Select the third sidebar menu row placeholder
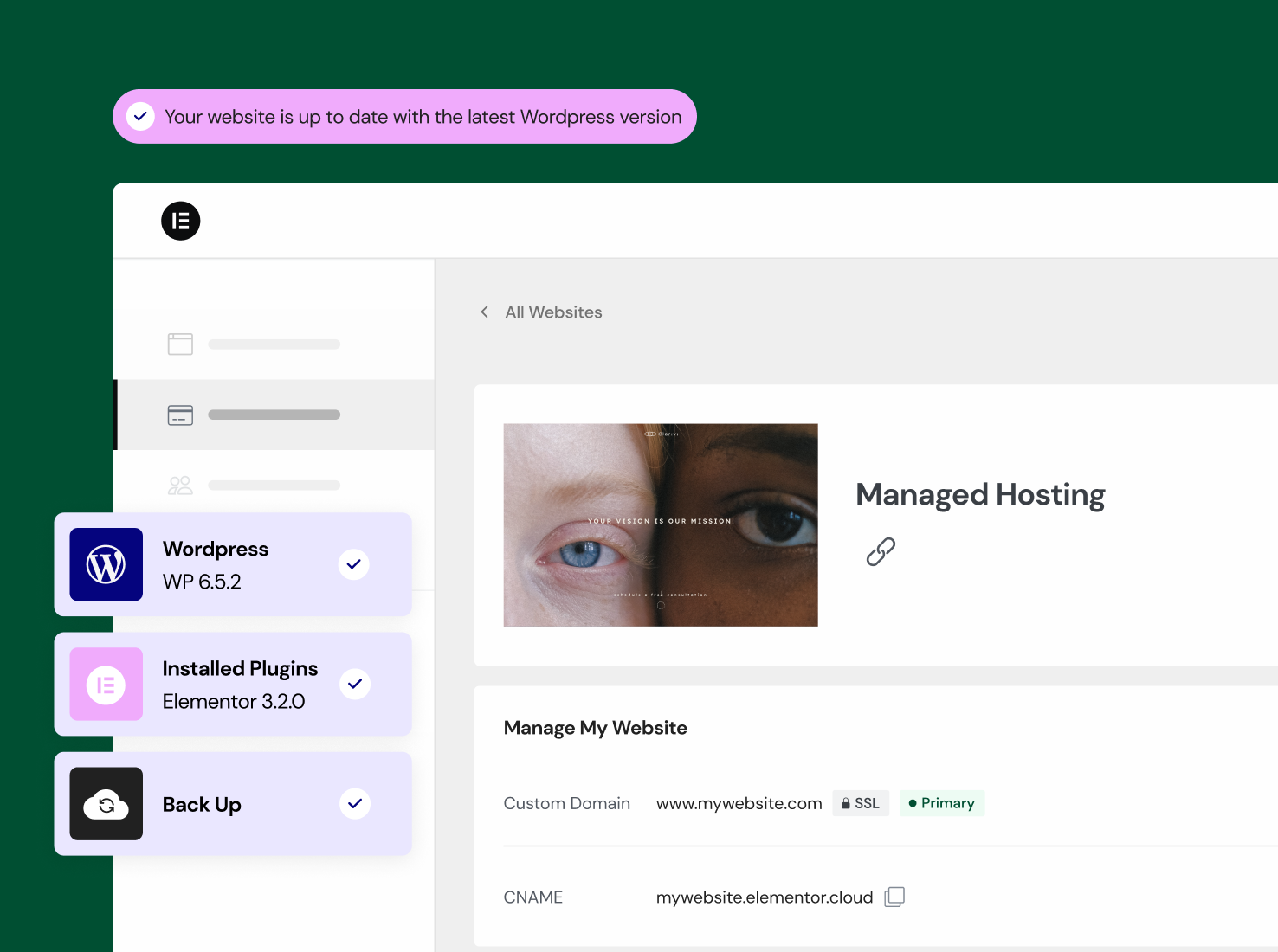Screen dimensions: 1278x952 coord(274,486)
